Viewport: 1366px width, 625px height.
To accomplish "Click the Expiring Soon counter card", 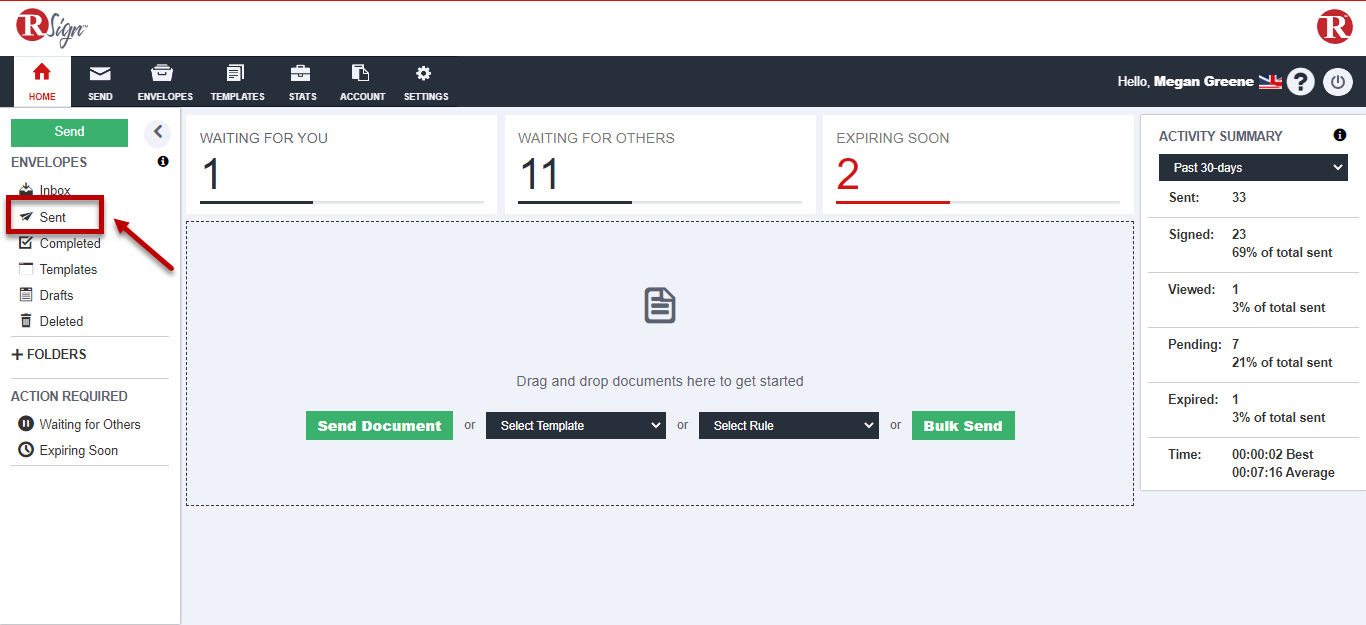I will coord(977,165).
